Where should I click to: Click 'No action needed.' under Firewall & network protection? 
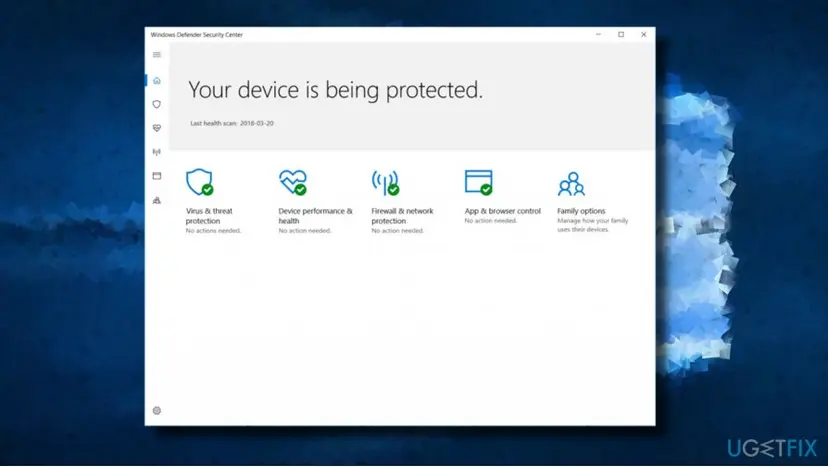pyautogui.click(x=398, y=231)
